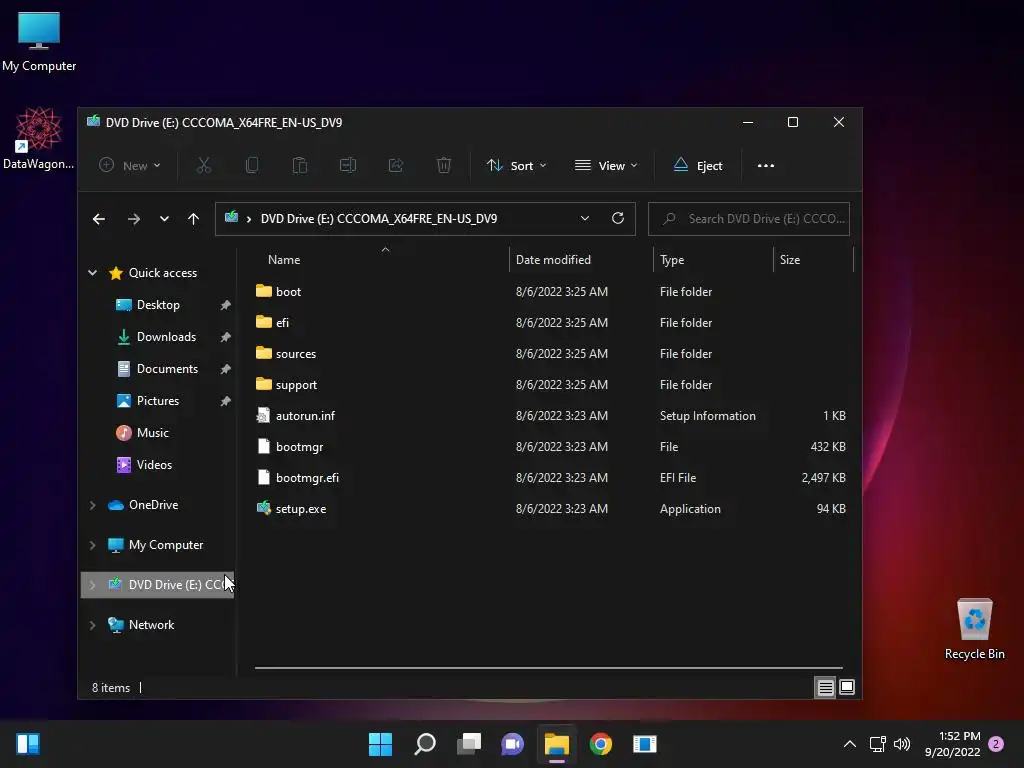Select Pictures in Quick access
1024x768 pixels.
pos(157,401)
